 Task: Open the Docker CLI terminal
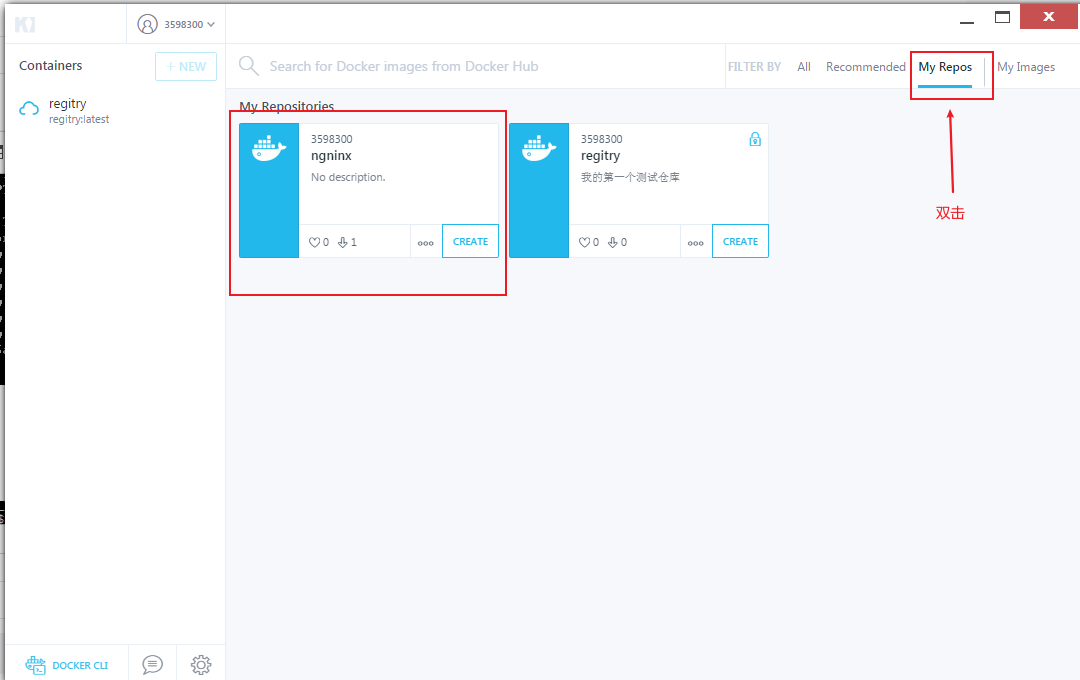pyautogui.click(x=67, y=665)
